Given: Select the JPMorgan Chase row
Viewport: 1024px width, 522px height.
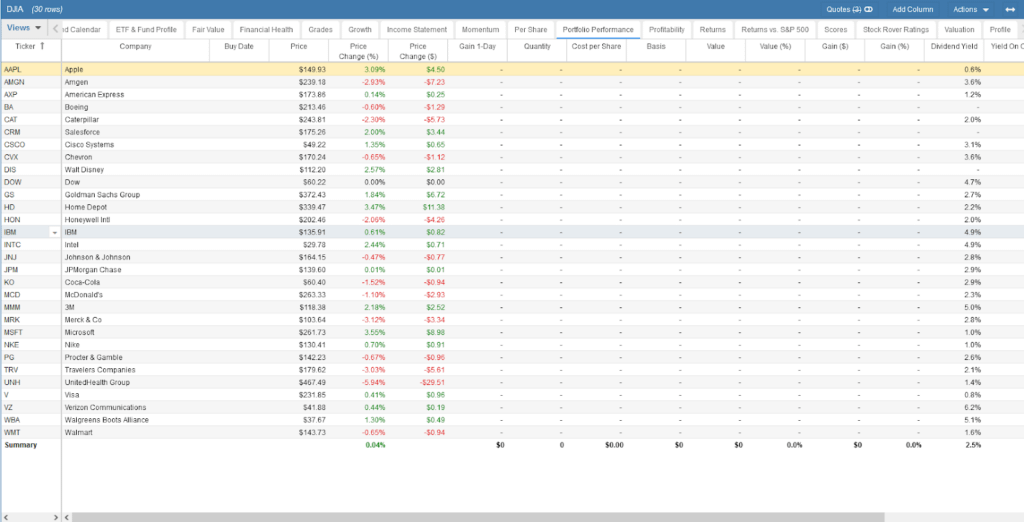Looking at the screenshot, I should click(x=512, y=270).
